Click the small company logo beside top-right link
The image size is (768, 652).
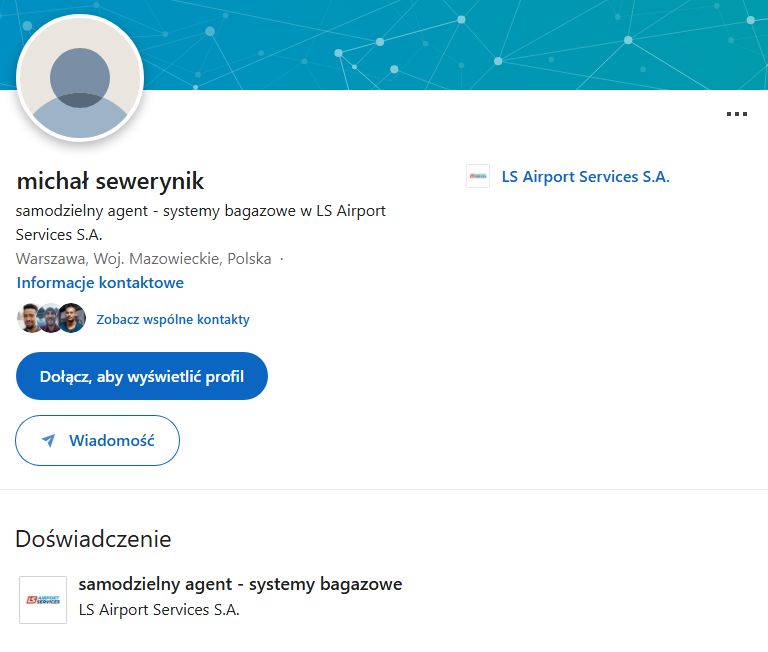coord(478,177)
